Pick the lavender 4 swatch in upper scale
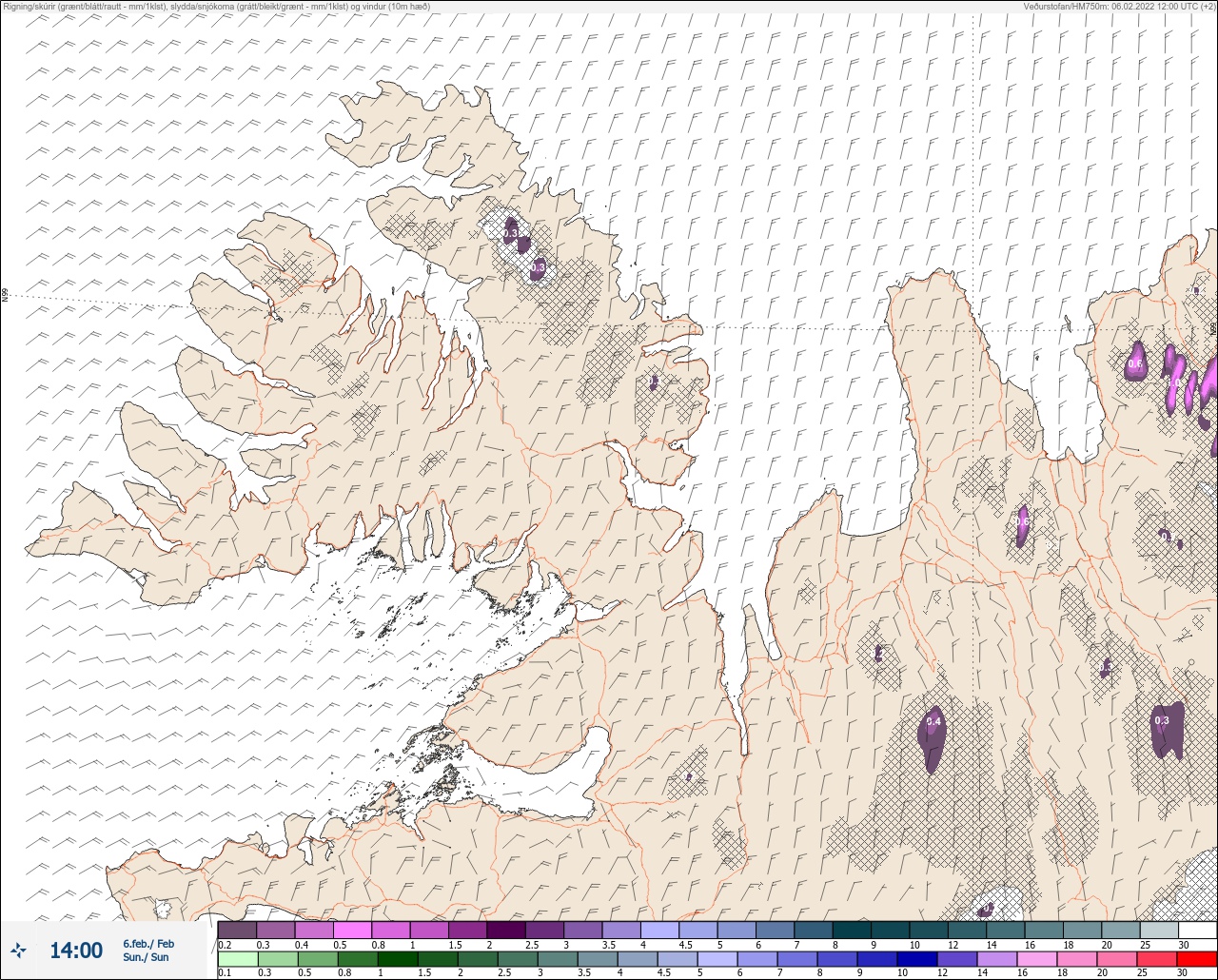The height and width of the screenshot is (980, 1218). coord(659,930)
